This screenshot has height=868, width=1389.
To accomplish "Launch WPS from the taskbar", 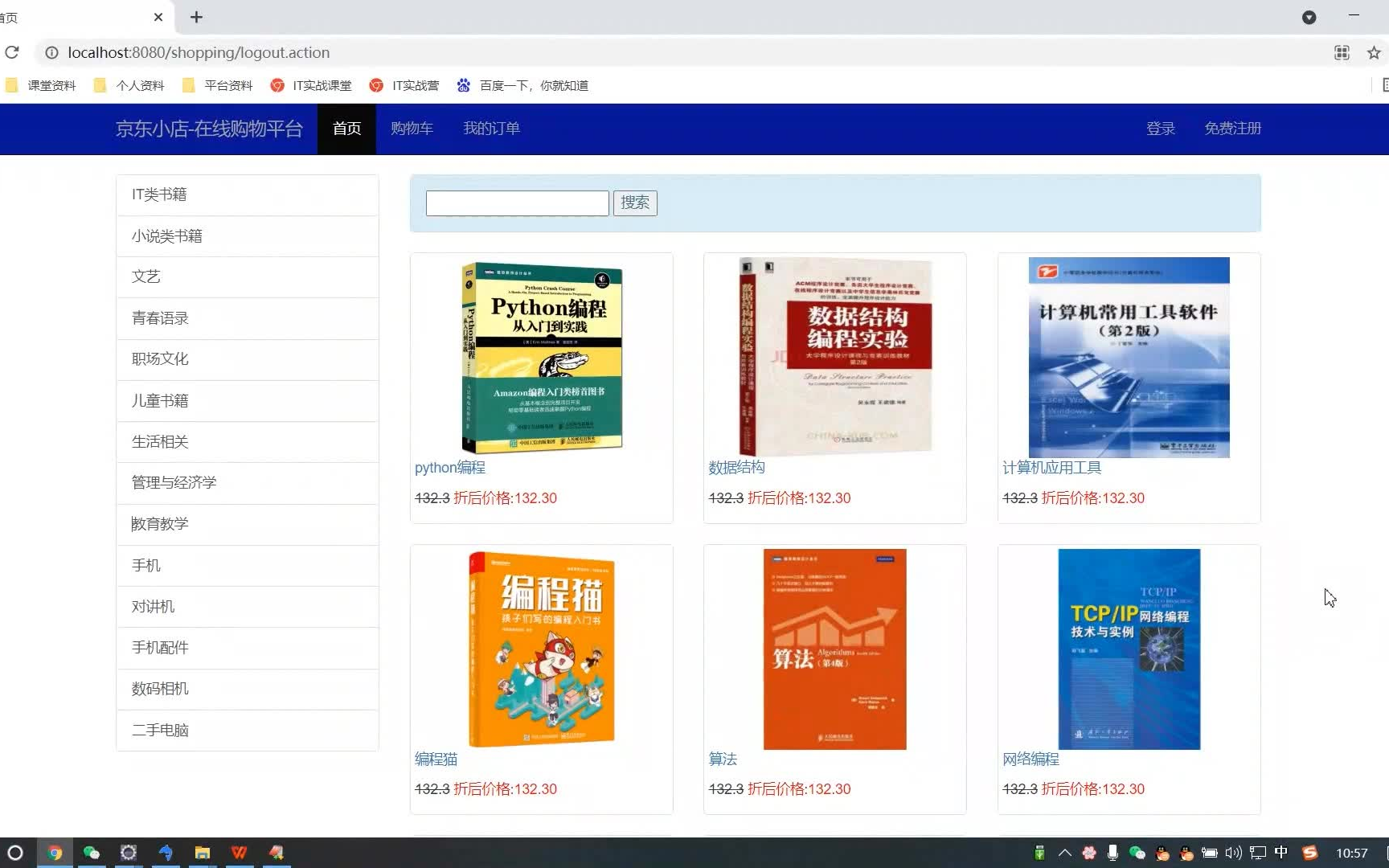I will [x=239, y=853].
